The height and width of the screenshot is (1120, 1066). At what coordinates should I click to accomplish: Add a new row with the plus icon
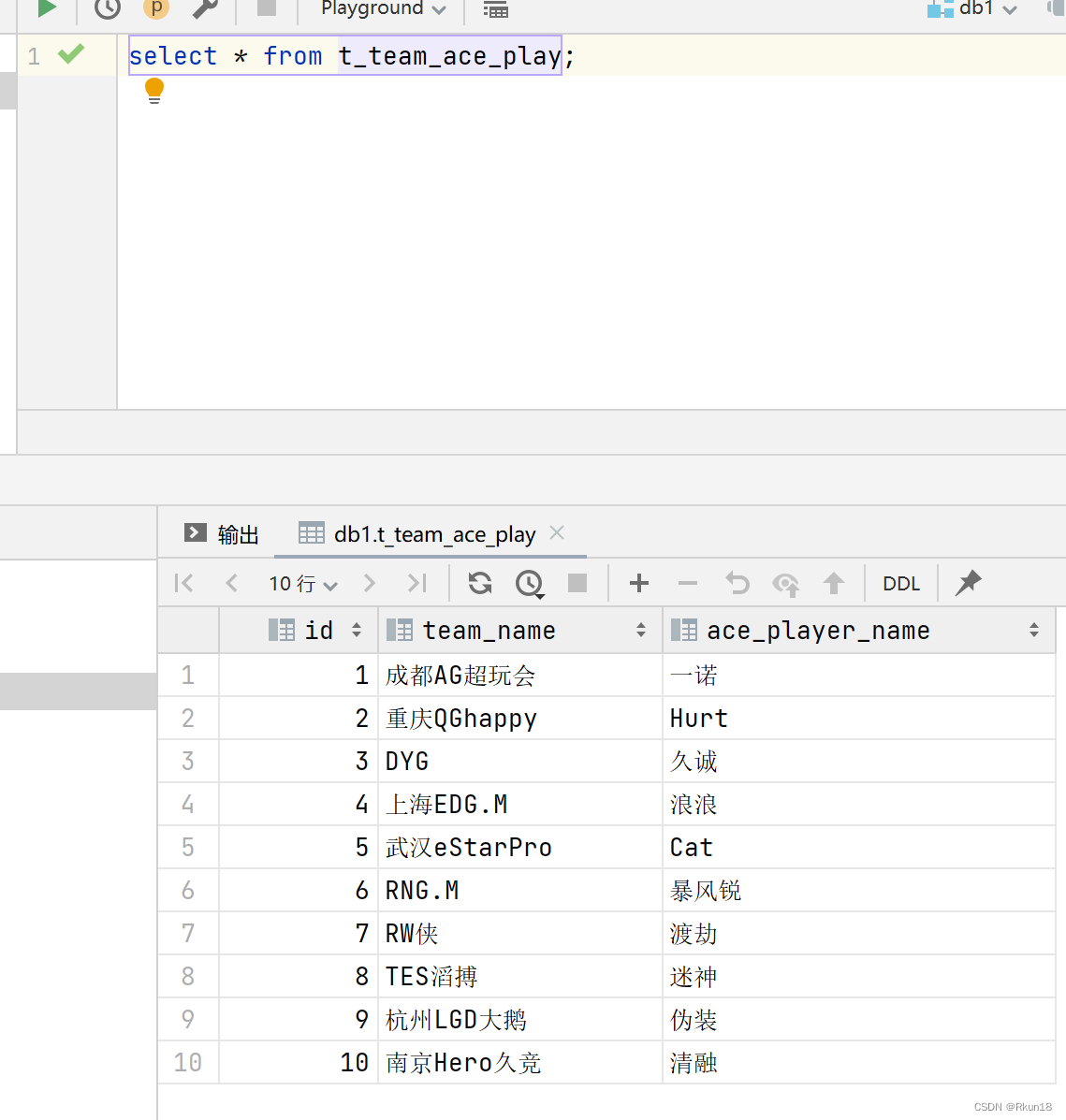[639, 583]
